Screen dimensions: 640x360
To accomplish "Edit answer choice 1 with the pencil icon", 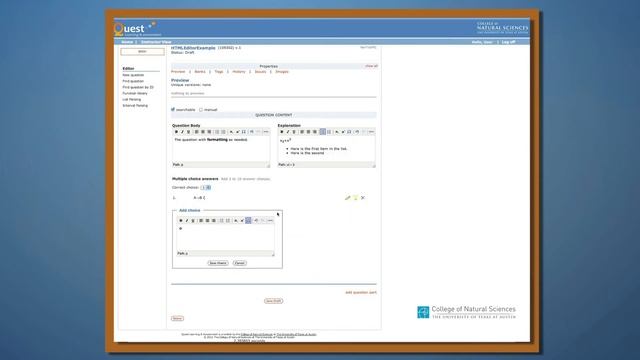I will coord(347,198).
